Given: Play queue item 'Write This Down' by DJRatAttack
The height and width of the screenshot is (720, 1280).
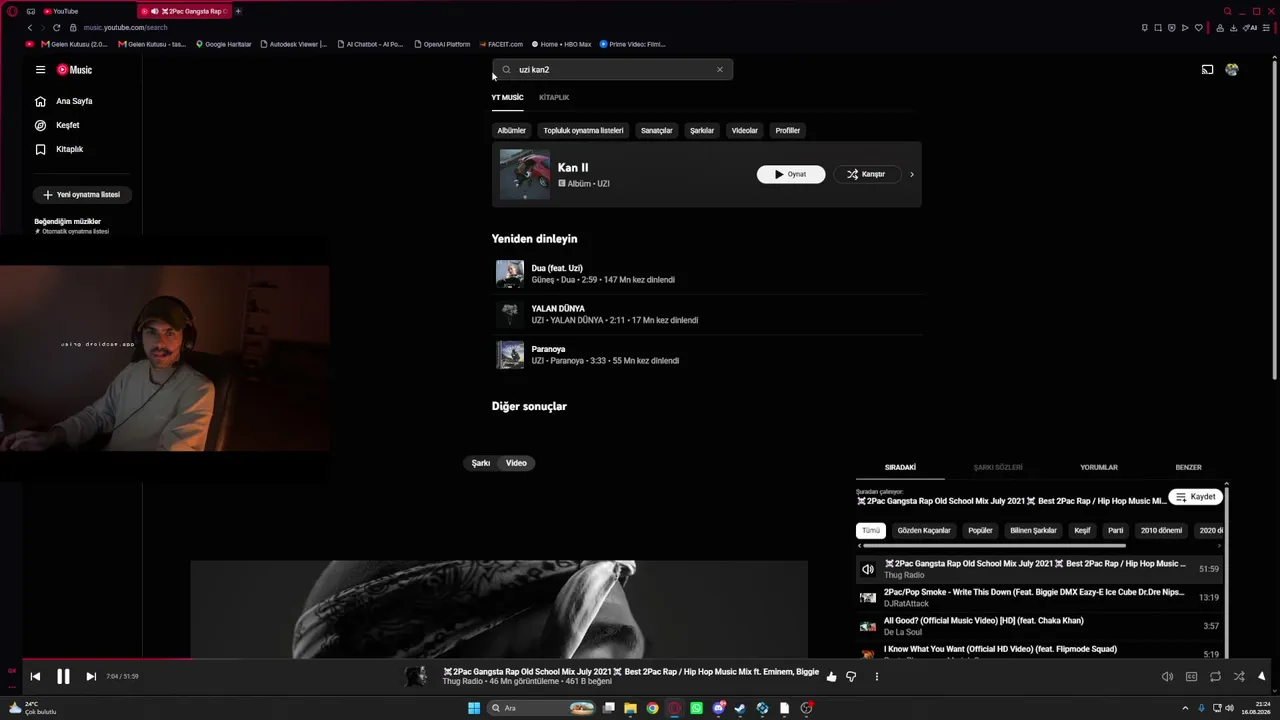Looking at the screenshot, I should [x=1040, y=598].
